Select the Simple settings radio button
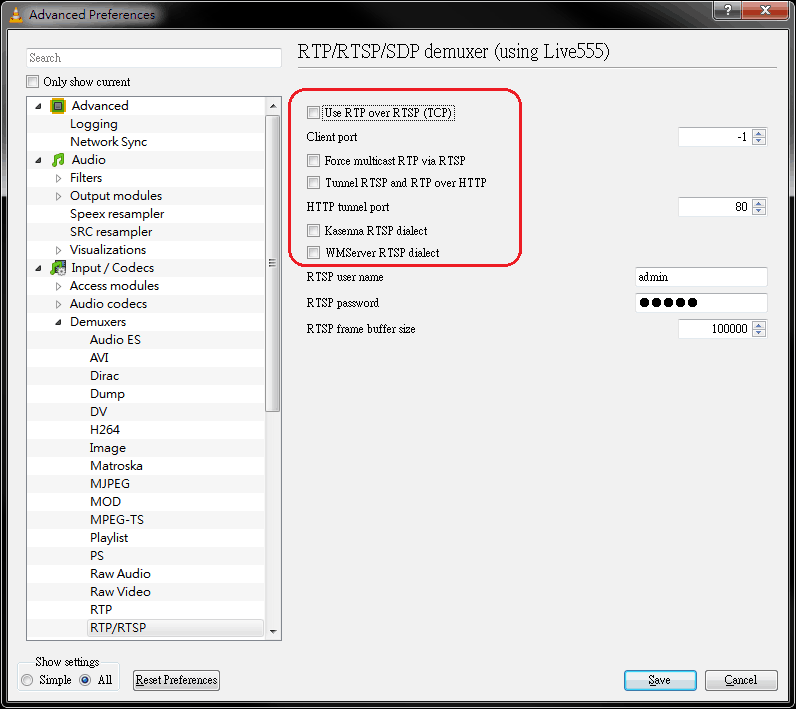The height and width of the screenshot is (709, 796). click(x=27, y=680)
